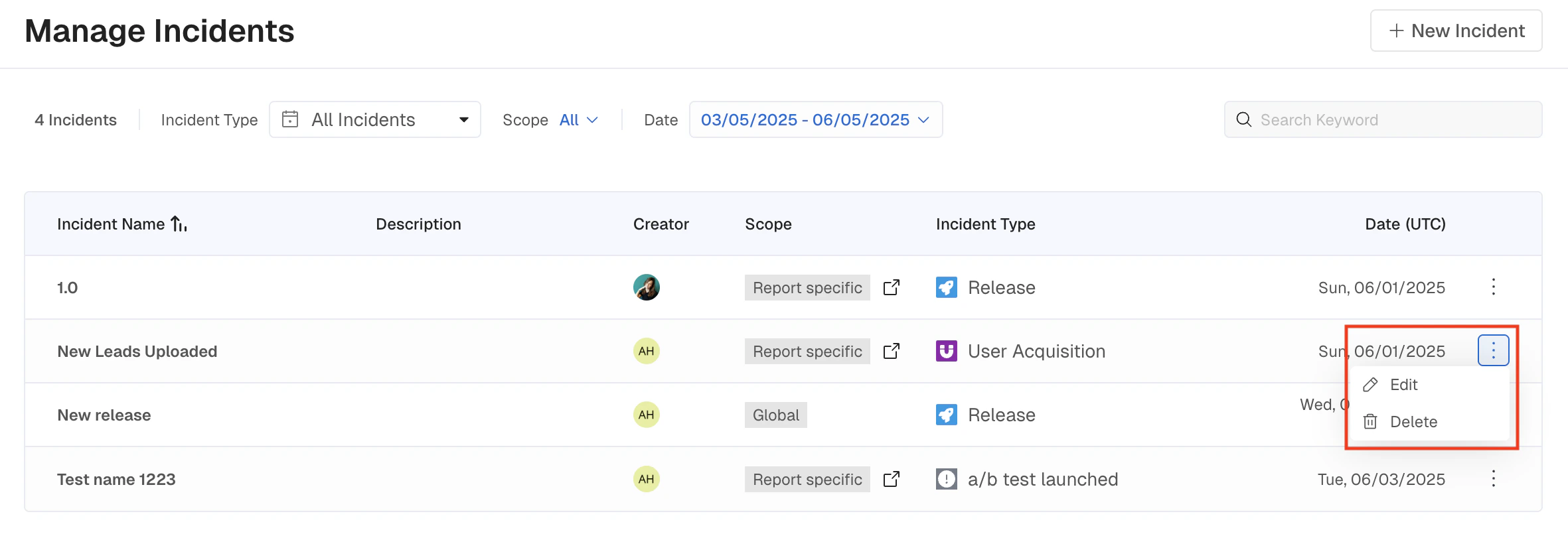Close the three-dot menu on New Leads Uploaded
The height and width of the screenshot is (540, 1568).
[x=1493, y=350]
